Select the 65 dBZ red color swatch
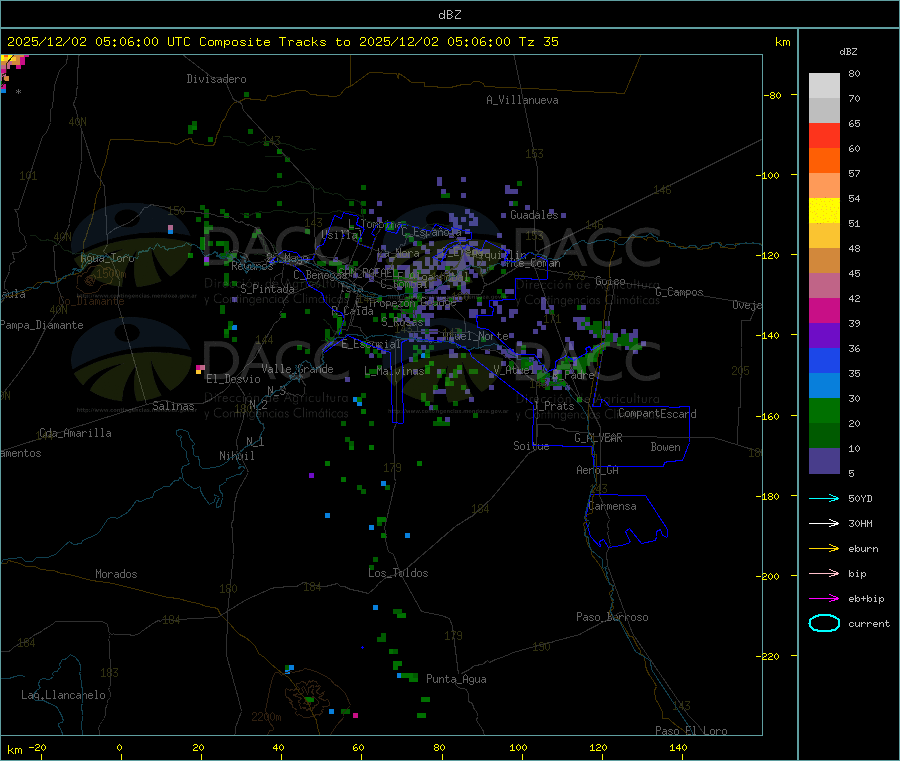The height and width of the screenshot is (761, 900). point(824,135)
